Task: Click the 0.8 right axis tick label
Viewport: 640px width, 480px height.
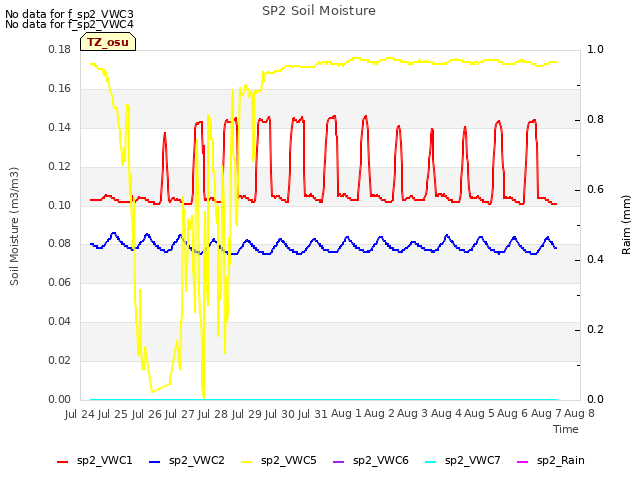Action: [x=595, y=120]
